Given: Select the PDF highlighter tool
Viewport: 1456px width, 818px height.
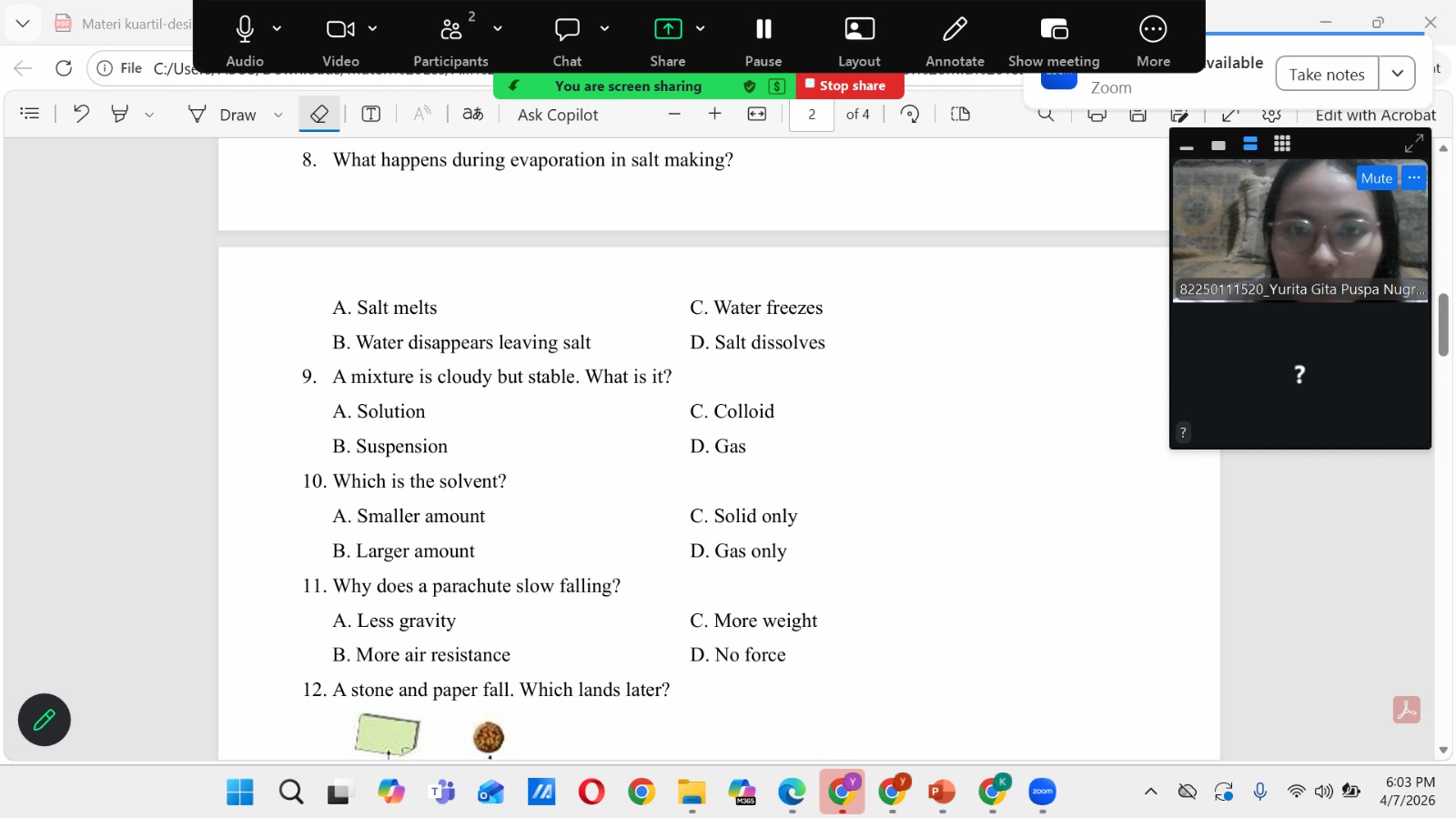Looking at the screenshot, I should tap(119, 114).
